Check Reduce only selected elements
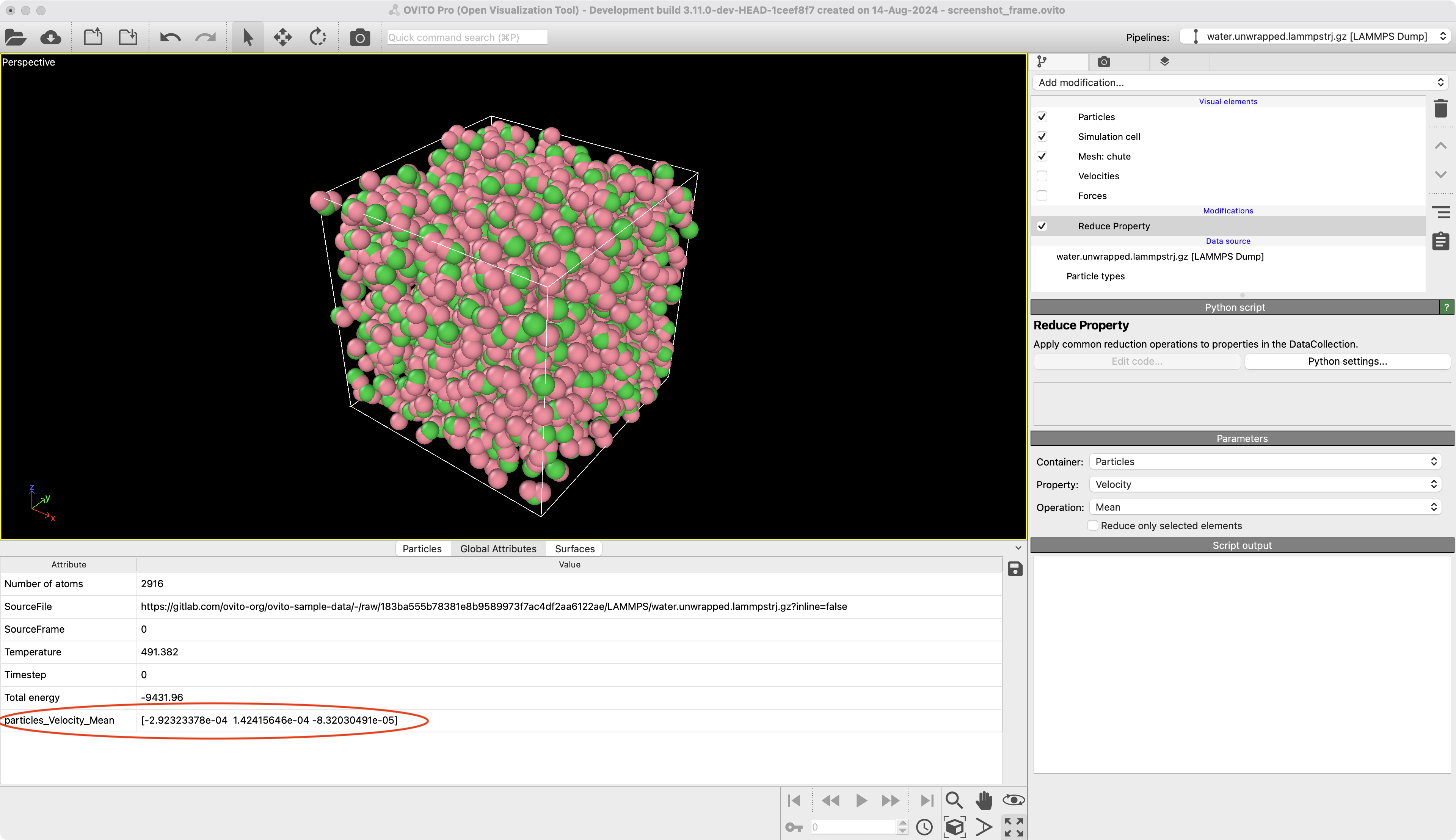 tap(1092, 526)
